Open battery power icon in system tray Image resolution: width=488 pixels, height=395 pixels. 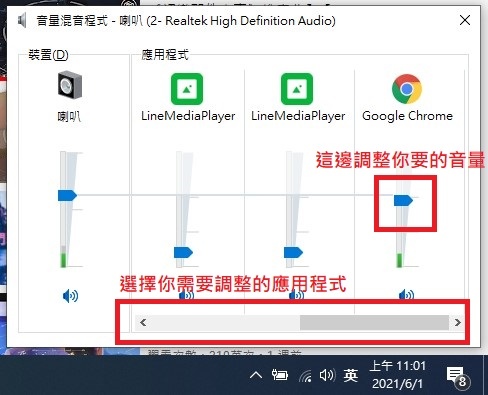[x=280, y=375]
